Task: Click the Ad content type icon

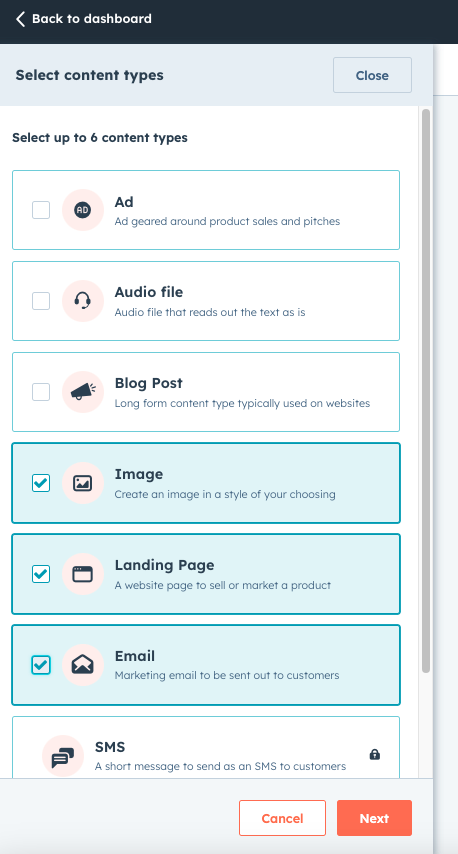Action: pyautogui.click(x=83, y=210)
